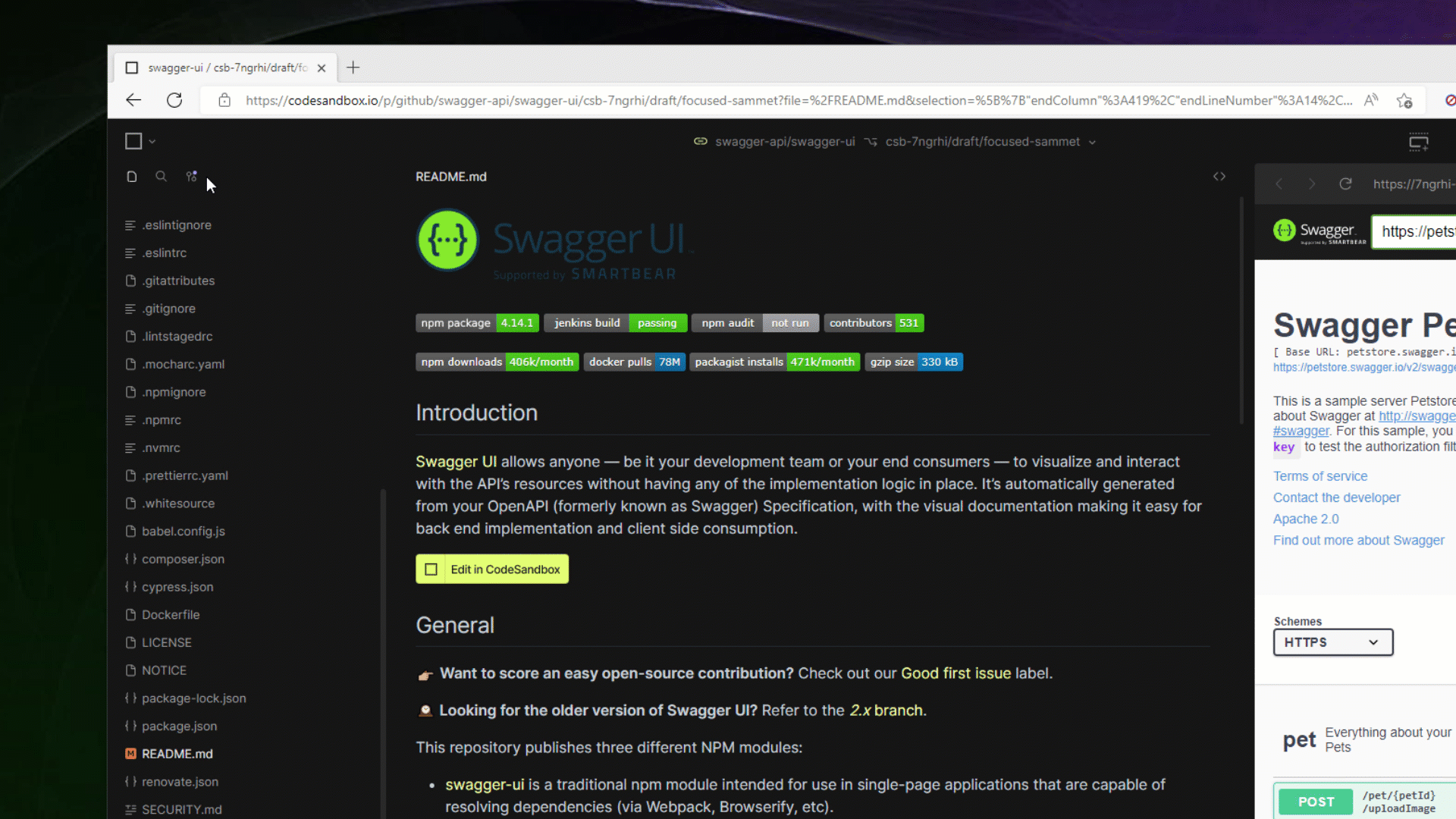Open the file explorer icon in the sidebar
This screenshot has width=1456, height=819.
pyautogui.click(x=131, y=176)
